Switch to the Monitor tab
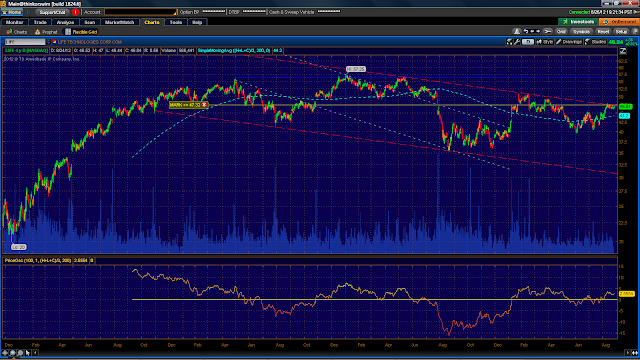 point(15,22)
